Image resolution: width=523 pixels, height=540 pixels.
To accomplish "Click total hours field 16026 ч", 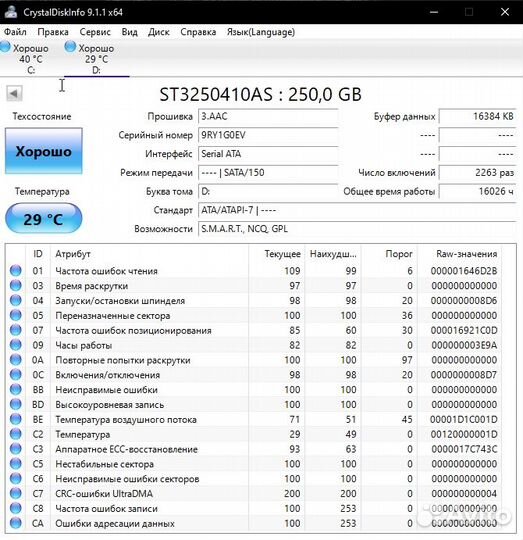I will [477, 191].
